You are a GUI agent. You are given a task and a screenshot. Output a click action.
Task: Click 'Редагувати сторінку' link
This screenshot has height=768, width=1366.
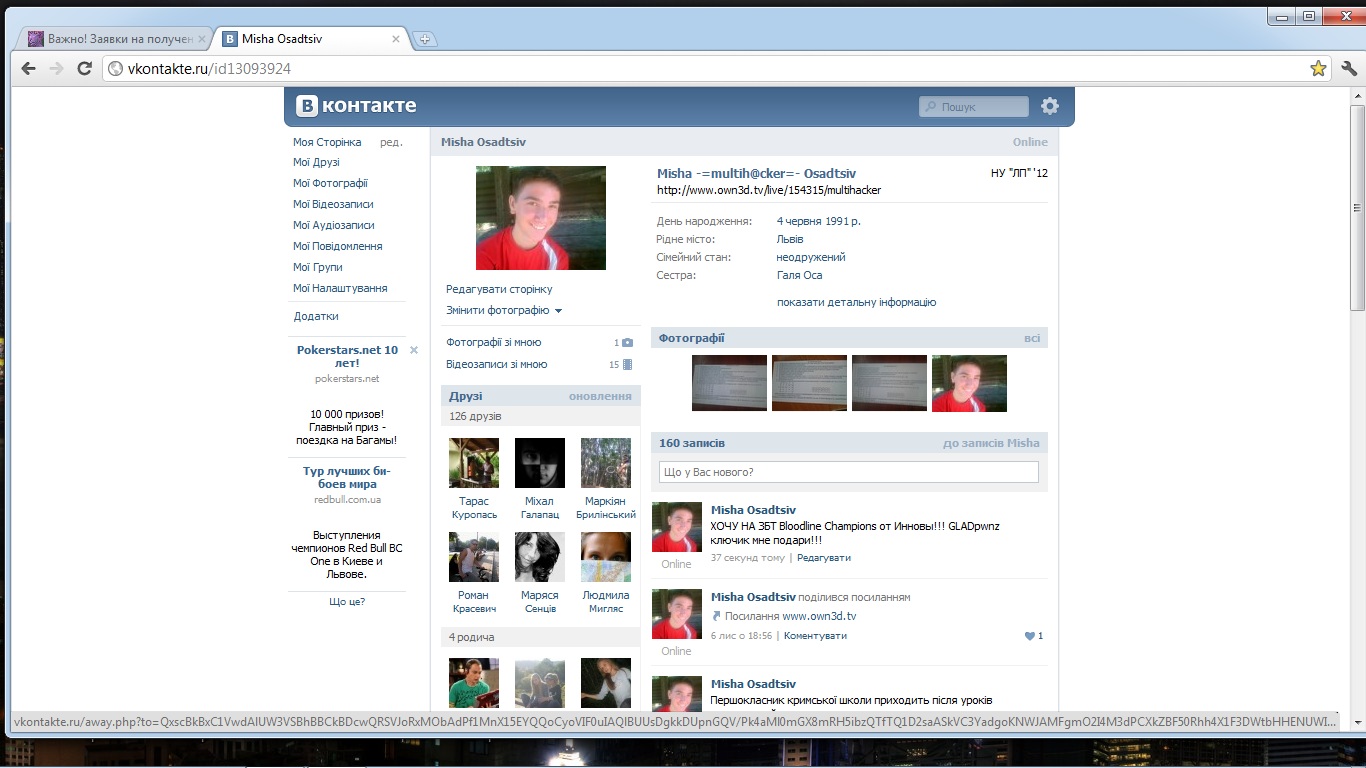coord(499,289)
